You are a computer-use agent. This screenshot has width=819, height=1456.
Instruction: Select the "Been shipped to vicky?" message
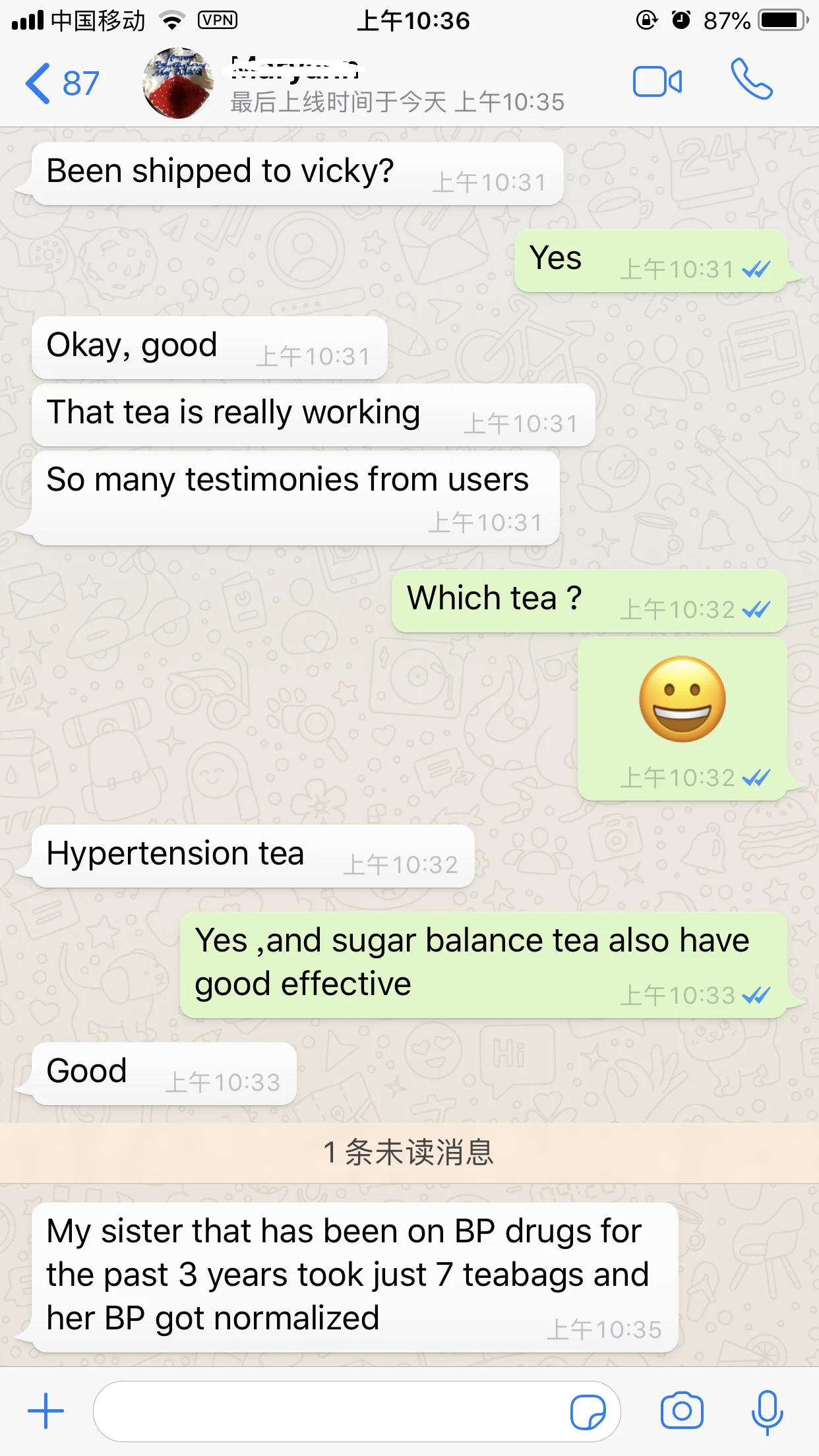pyautogui.click(x=297, y=173)
